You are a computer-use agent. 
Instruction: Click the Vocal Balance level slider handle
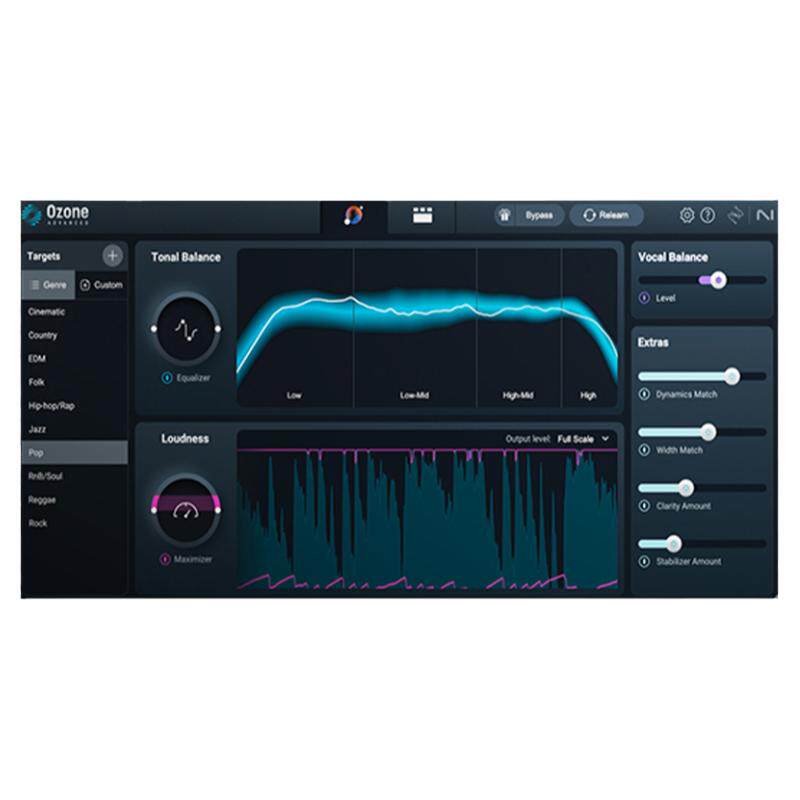pyautogui.click(x=718, y=280)
